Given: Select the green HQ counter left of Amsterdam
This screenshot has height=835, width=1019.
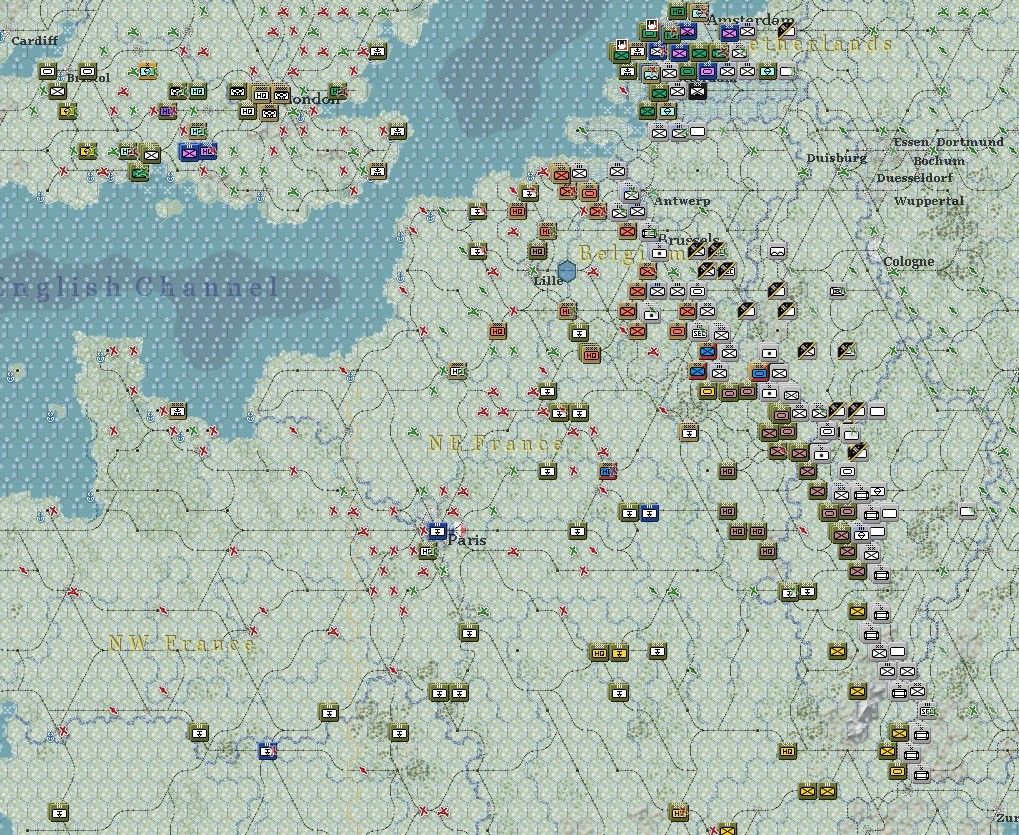Looking at the screenshot, I should pos(678,11).
